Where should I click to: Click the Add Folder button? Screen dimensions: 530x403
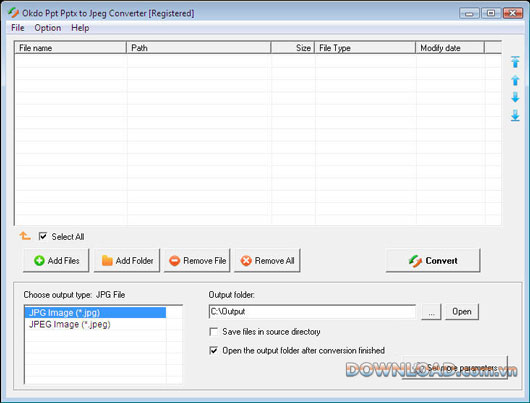pos(127,260)
